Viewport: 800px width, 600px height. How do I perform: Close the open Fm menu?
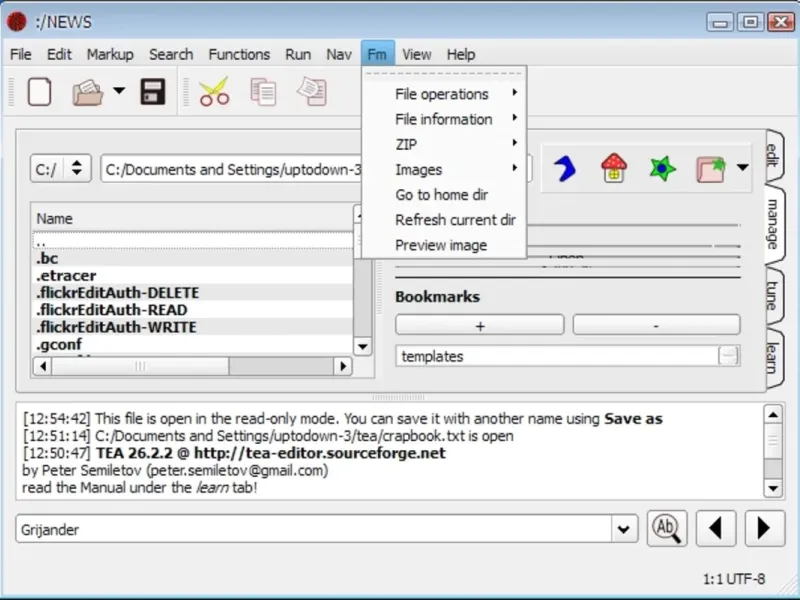(x=378, y=54)
